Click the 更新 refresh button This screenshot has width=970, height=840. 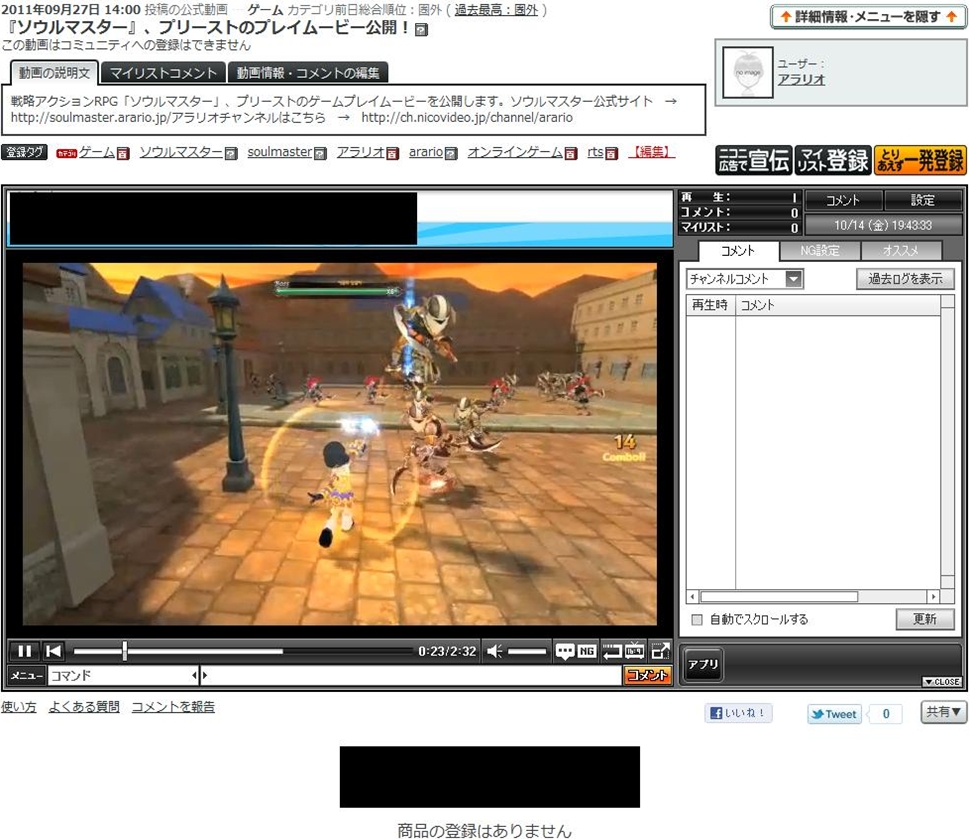925,619
